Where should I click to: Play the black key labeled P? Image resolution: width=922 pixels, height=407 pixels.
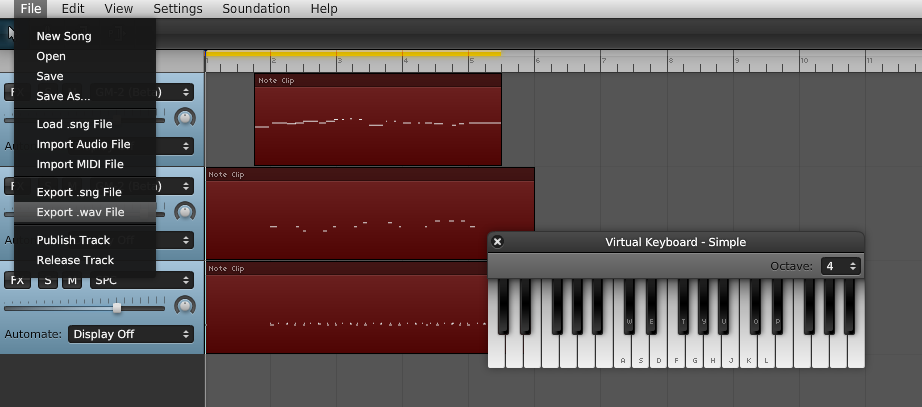pos(777,307)
